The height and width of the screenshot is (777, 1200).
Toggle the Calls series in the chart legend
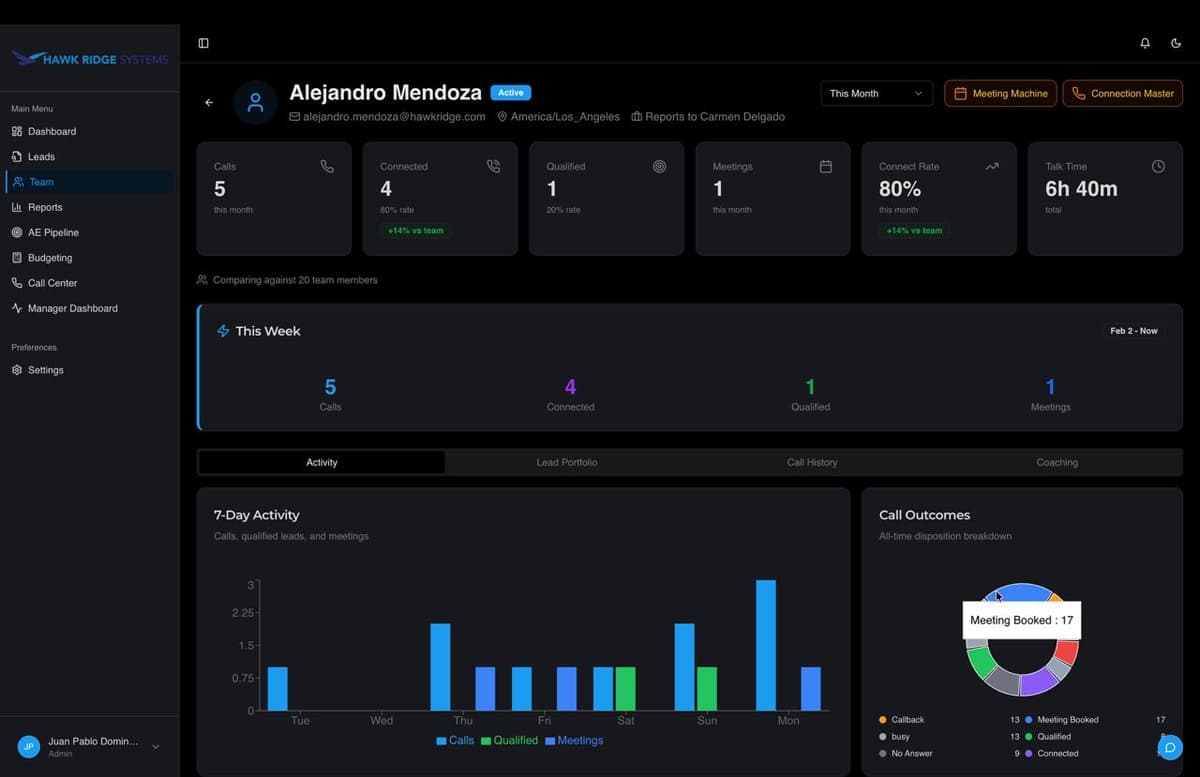click(x=454, y=740)
